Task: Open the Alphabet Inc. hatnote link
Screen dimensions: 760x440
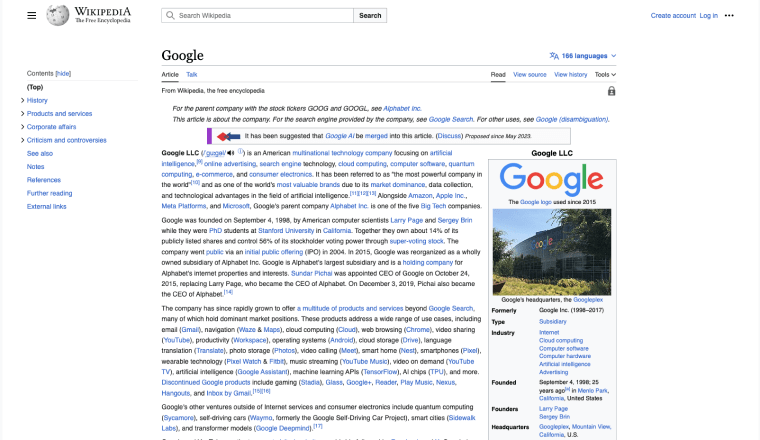Action: 402,109
